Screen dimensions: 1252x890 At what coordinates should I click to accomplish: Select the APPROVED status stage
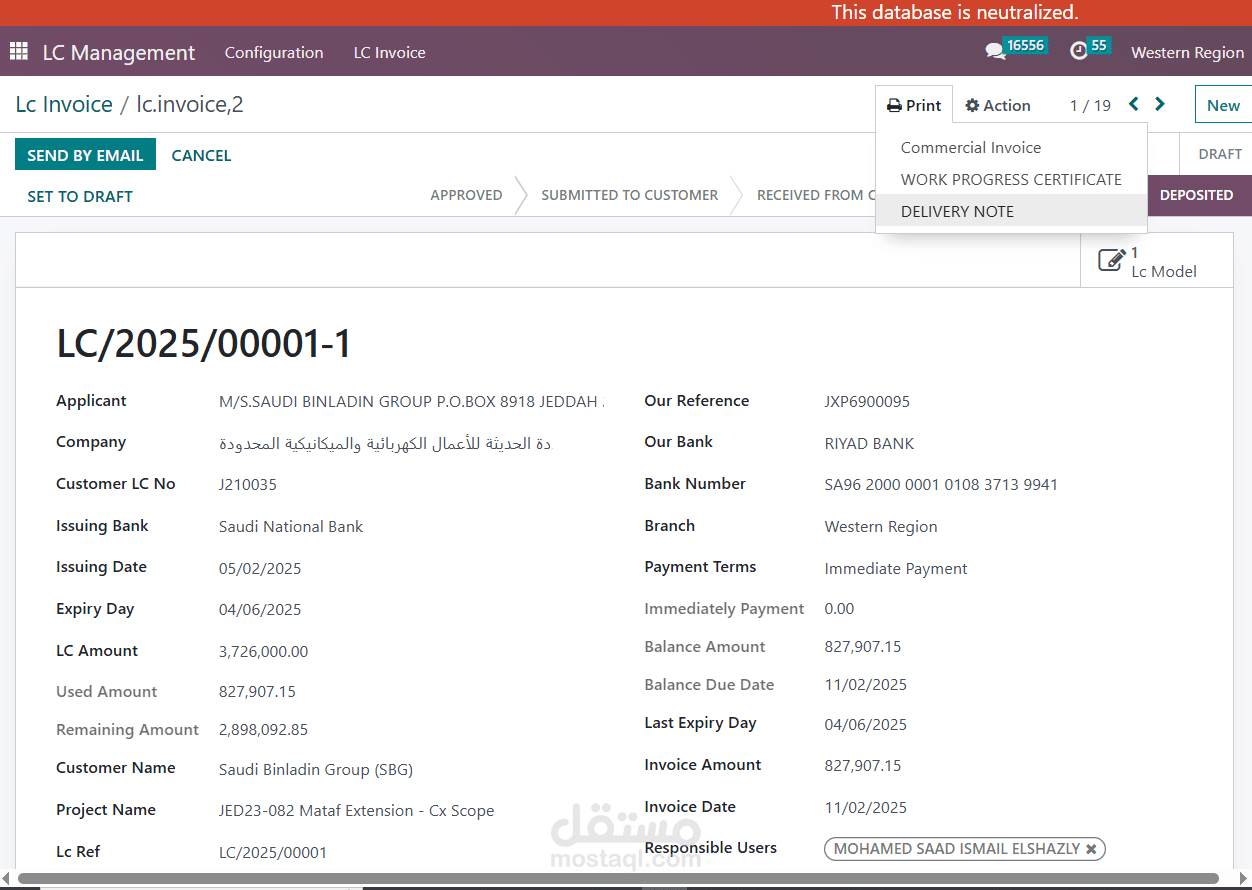(x=466, y=195)
